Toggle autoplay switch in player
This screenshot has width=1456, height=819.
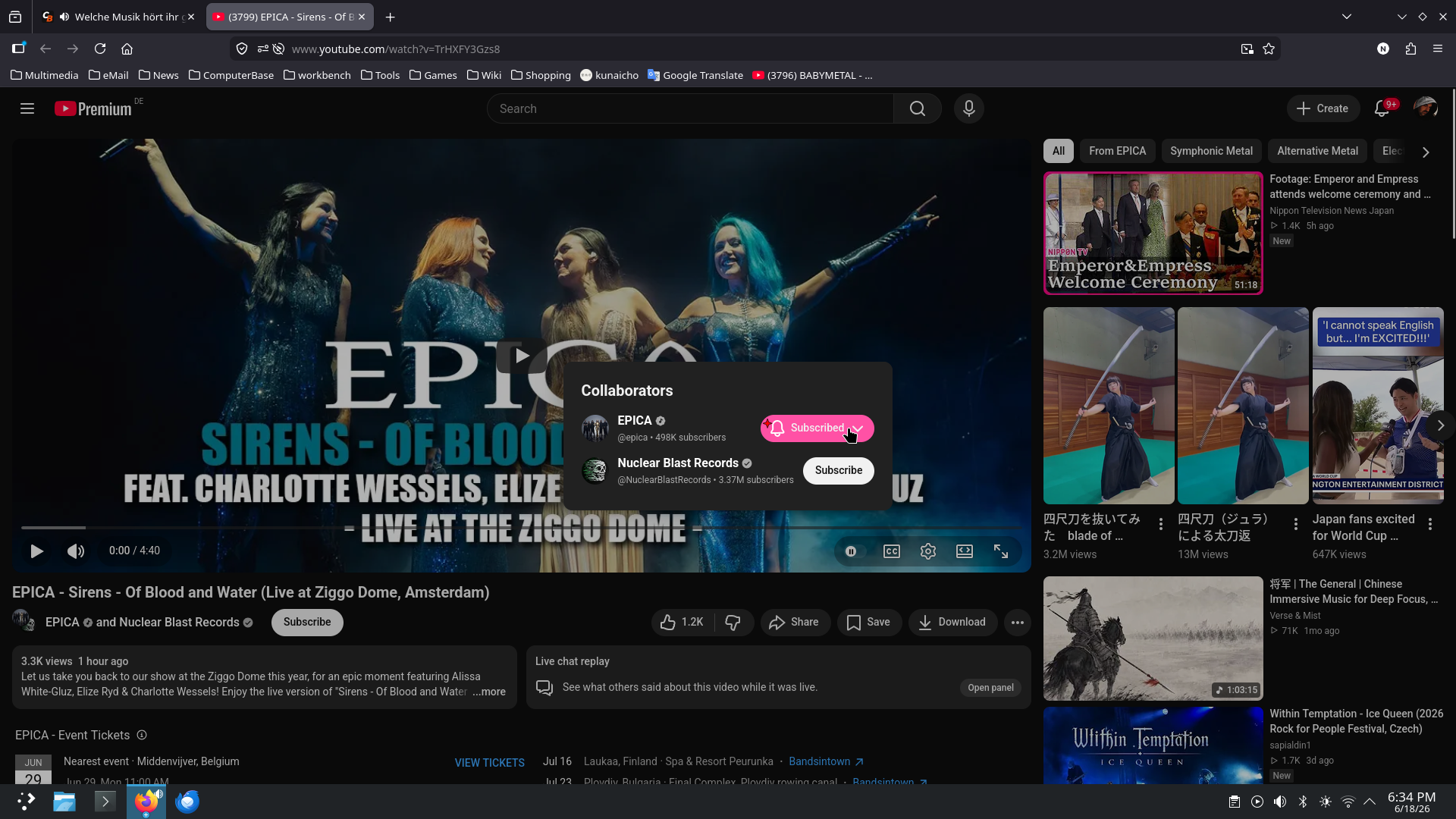(855, 551)
